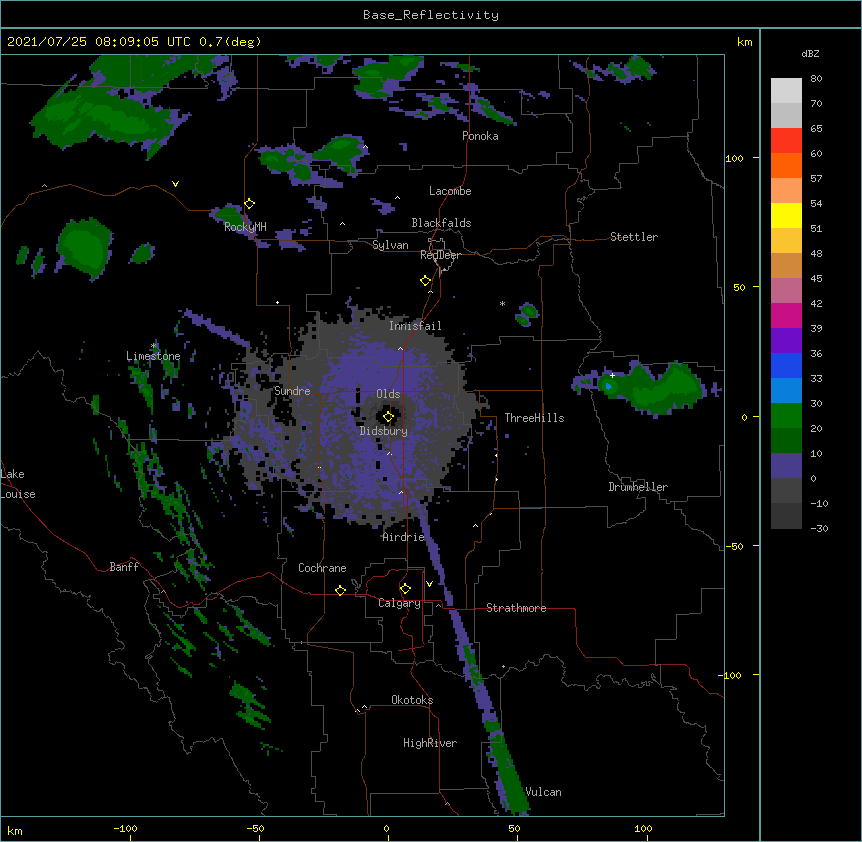Pick the purple 36-39 dBZ legend color
This screenshot has width=862, height=842.
[786, 341]
